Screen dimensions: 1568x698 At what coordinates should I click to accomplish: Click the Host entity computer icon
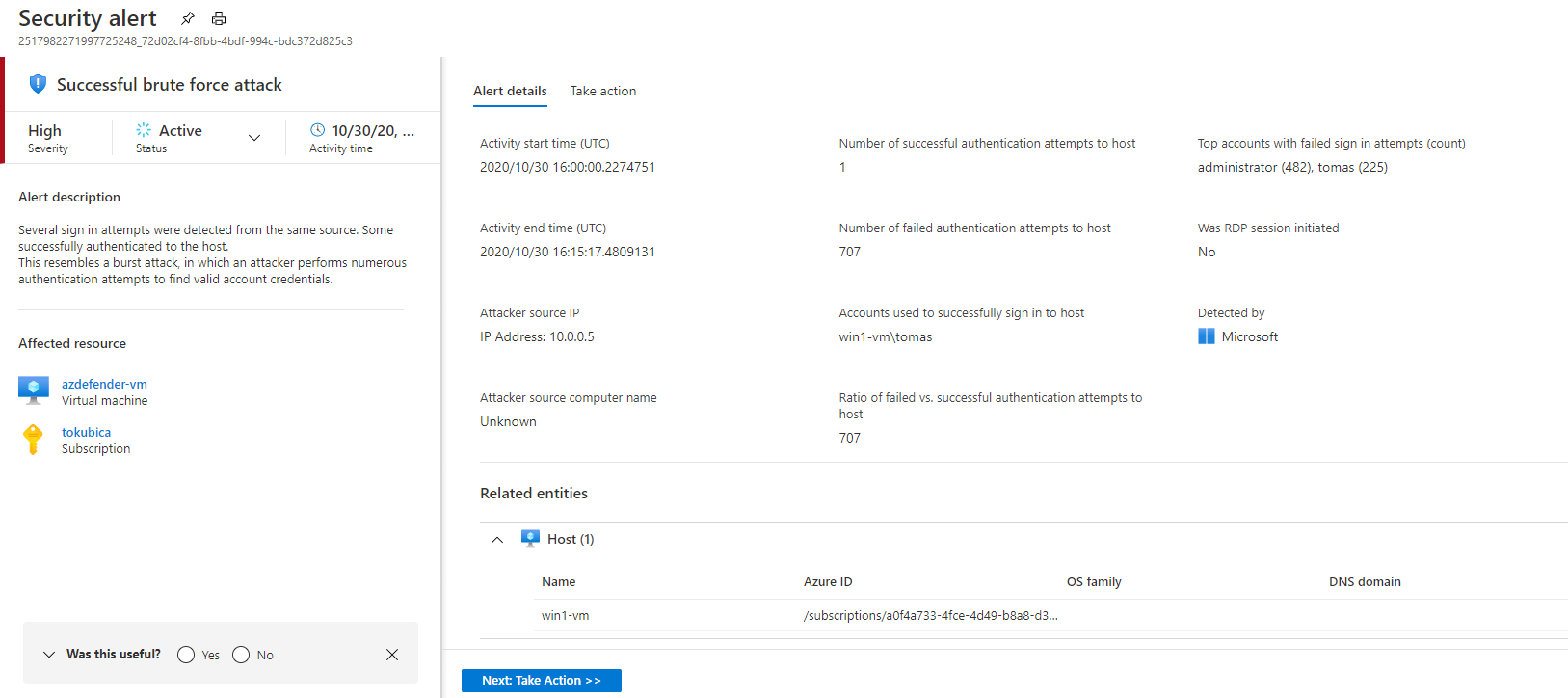530,538
